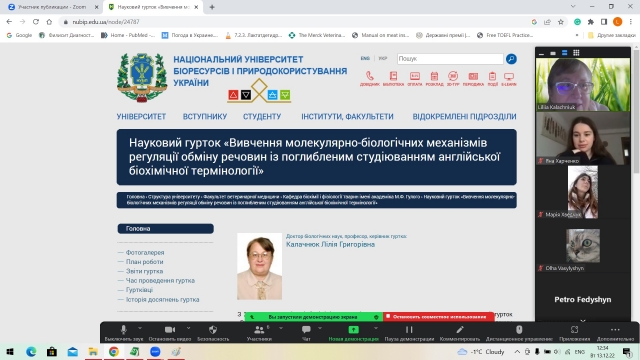Click the Пошук search input field
Viewport: 640px width, 360px height.
coord(450,59)
